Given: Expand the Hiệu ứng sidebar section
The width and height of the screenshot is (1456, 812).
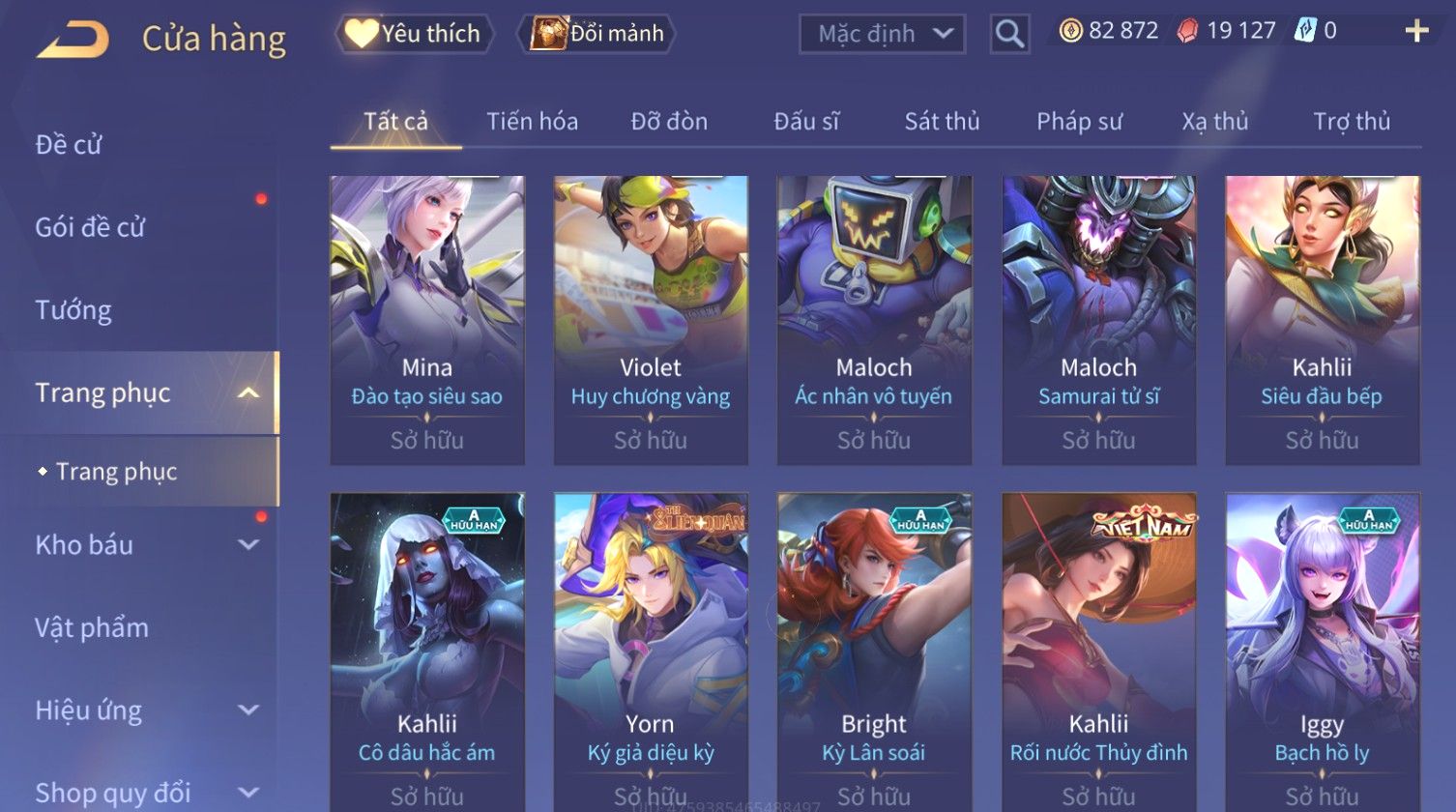Looking at the screenshot, I should 248,710.
